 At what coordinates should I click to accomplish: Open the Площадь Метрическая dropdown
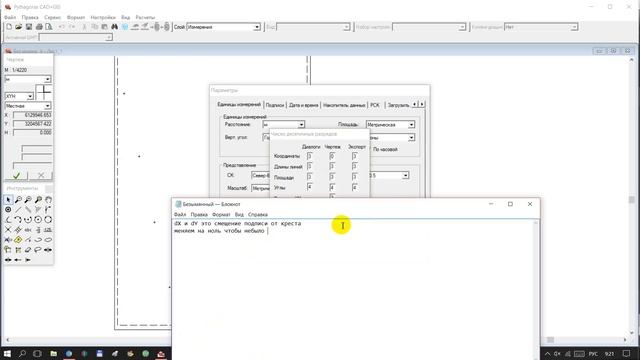coord(411,124)
